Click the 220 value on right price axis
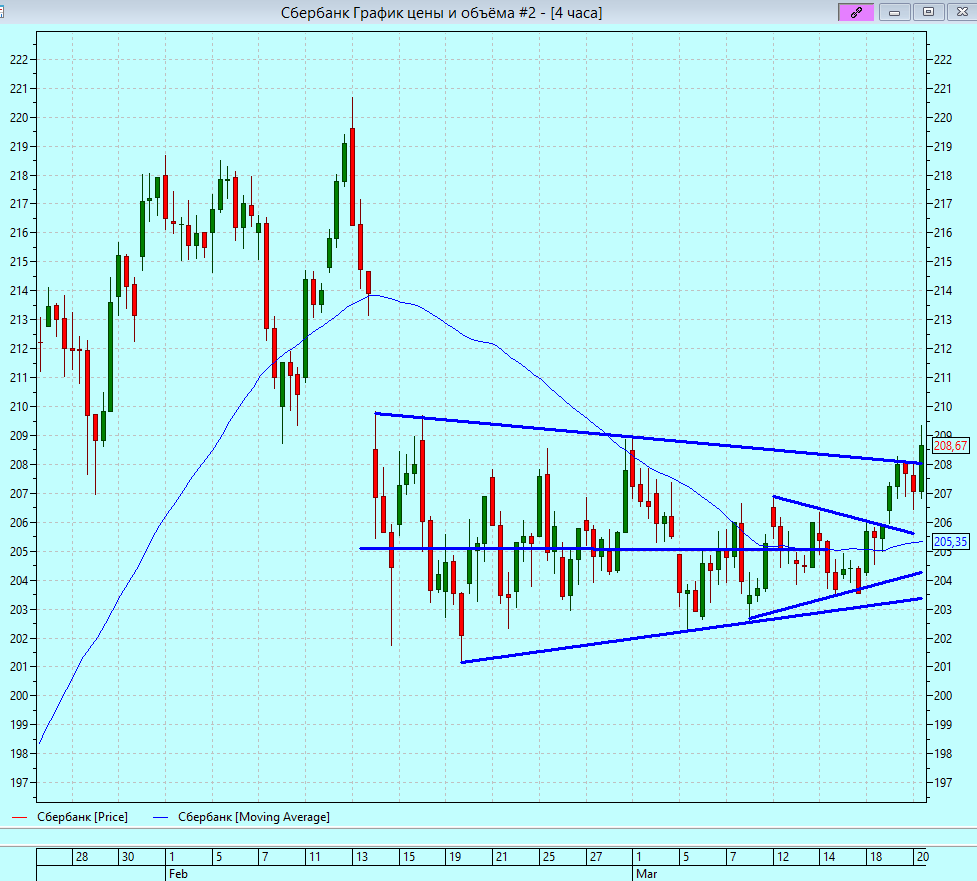The image size is (977, 881). tap(943, 118)
